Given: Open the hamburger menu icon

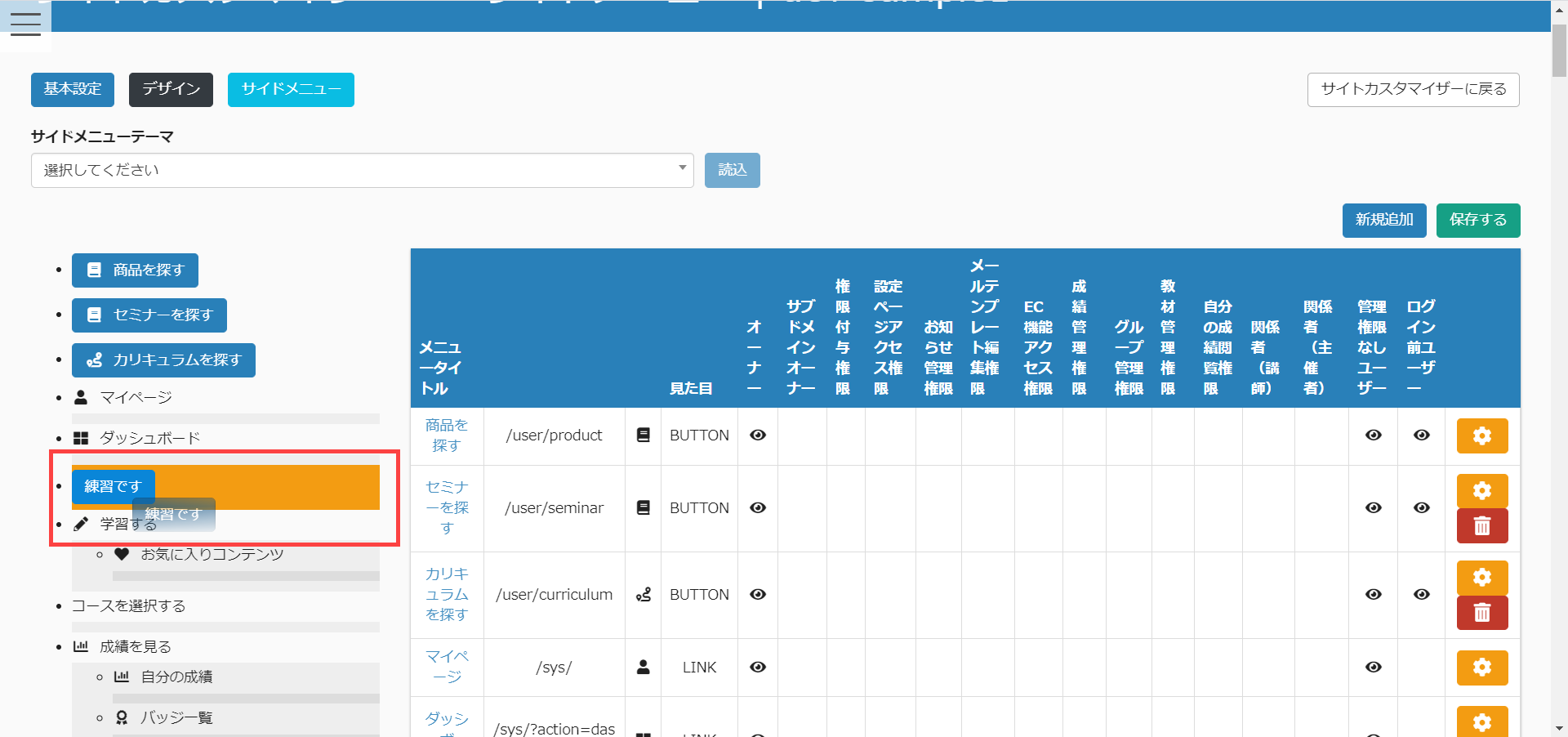Looking at the screenshot, I should tap(25, 24).
